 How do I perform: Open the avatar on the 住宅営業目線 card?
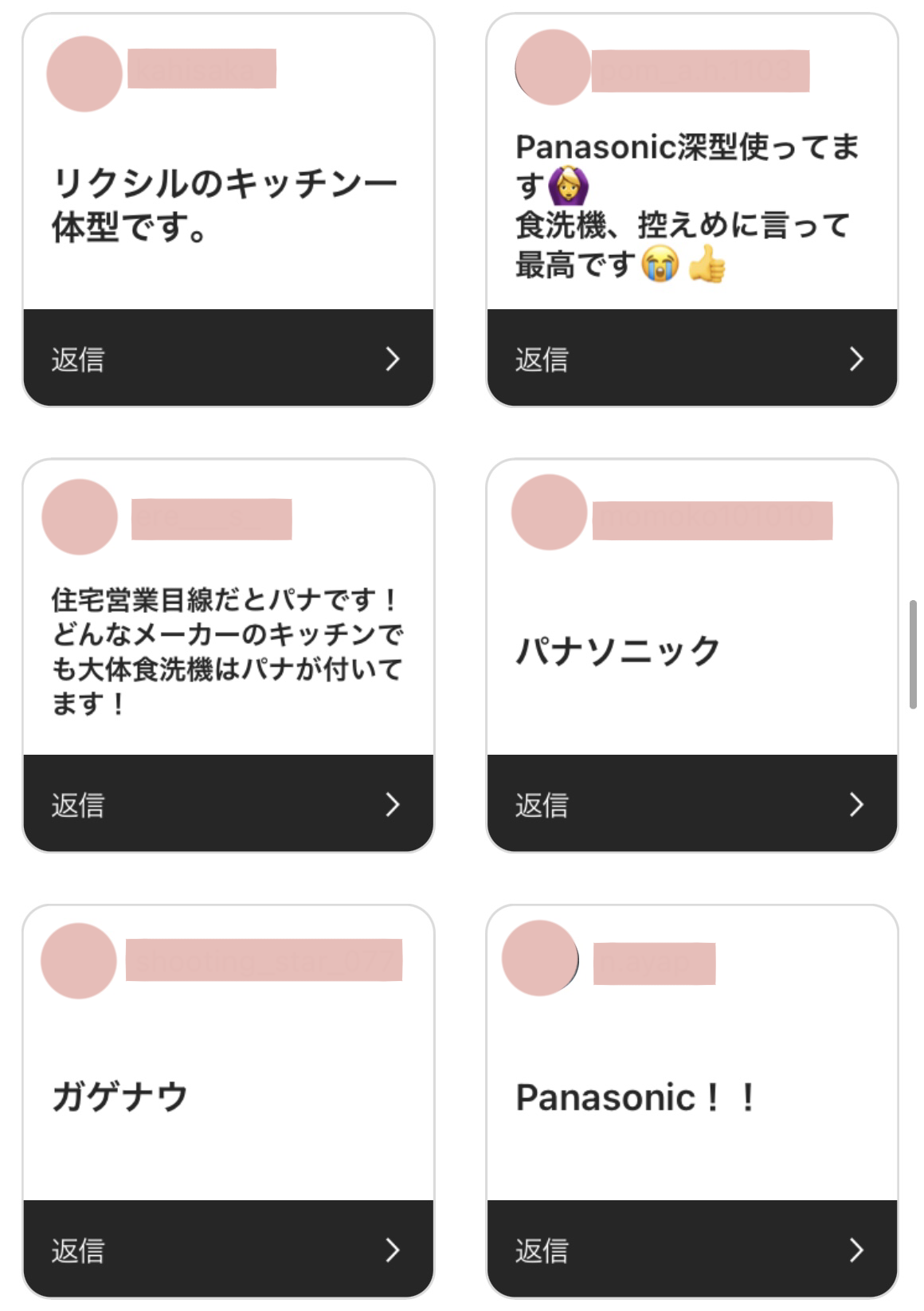coord(80,517)
